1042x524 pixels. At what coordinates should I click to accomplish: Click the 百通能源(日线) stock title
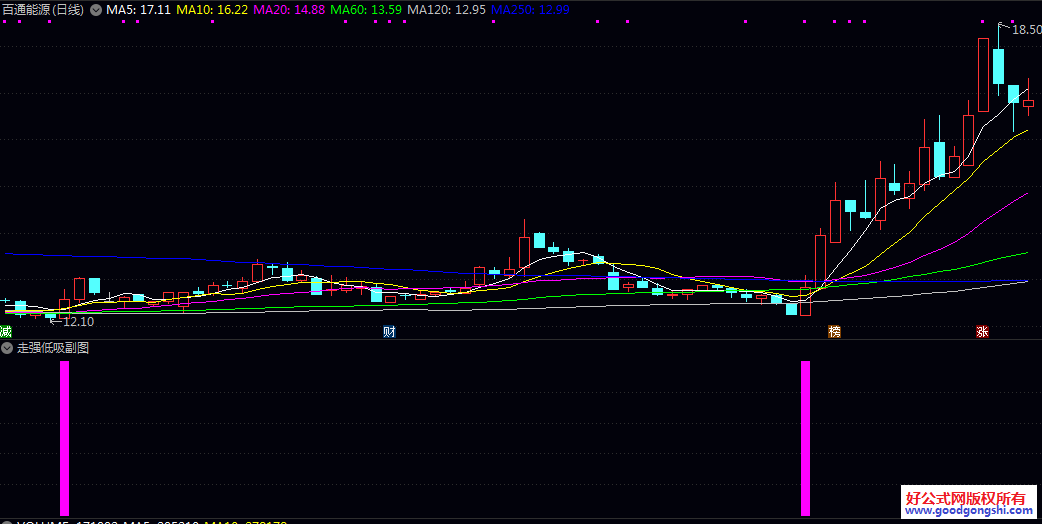click(x=42, y=9)
